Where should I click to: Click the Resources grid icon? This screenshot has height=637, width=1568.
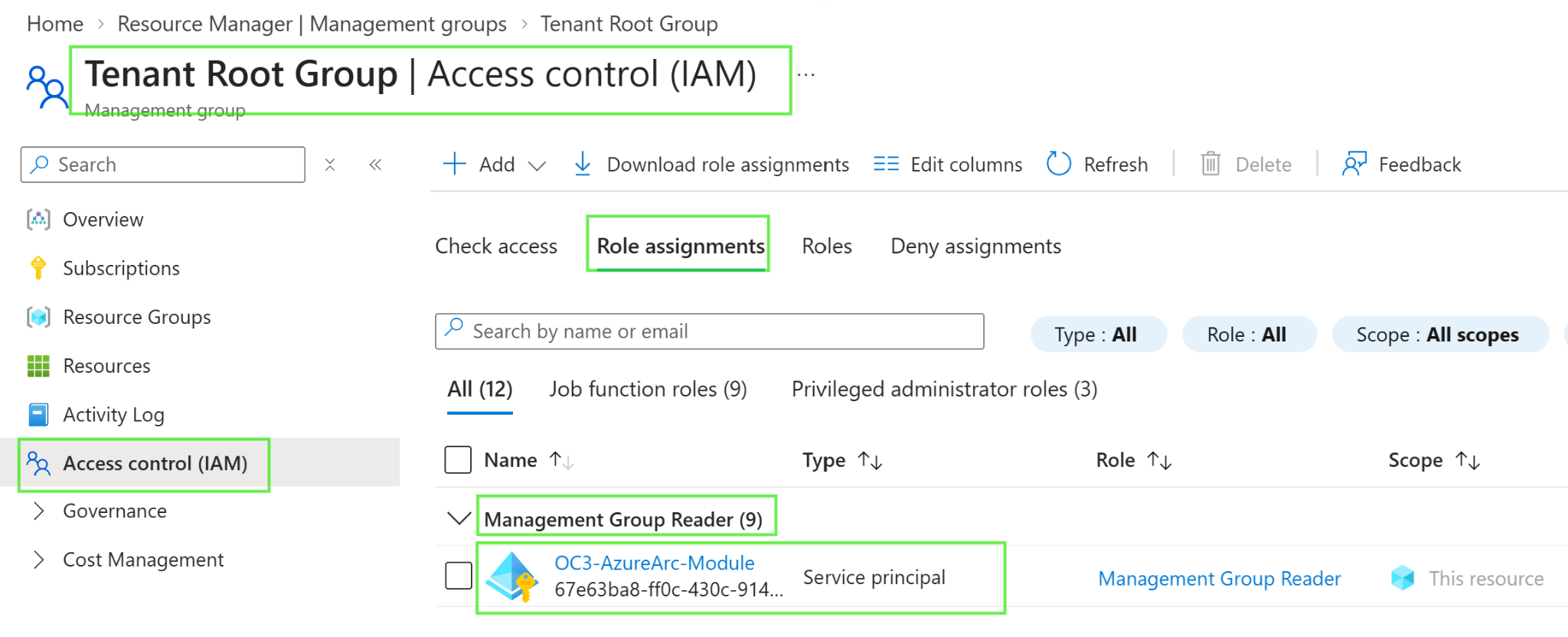pyautogui.click(x=38, y=366)
